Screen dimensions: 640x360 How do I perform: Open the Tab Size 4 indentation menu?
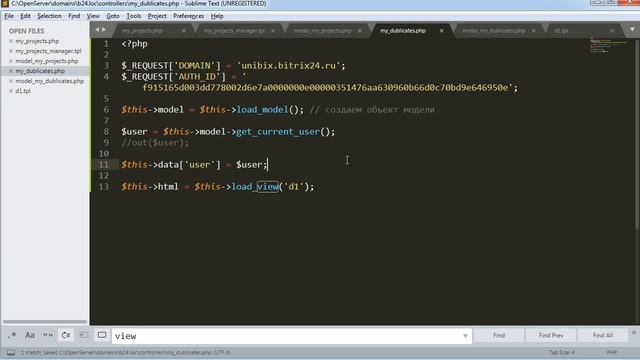562,352
